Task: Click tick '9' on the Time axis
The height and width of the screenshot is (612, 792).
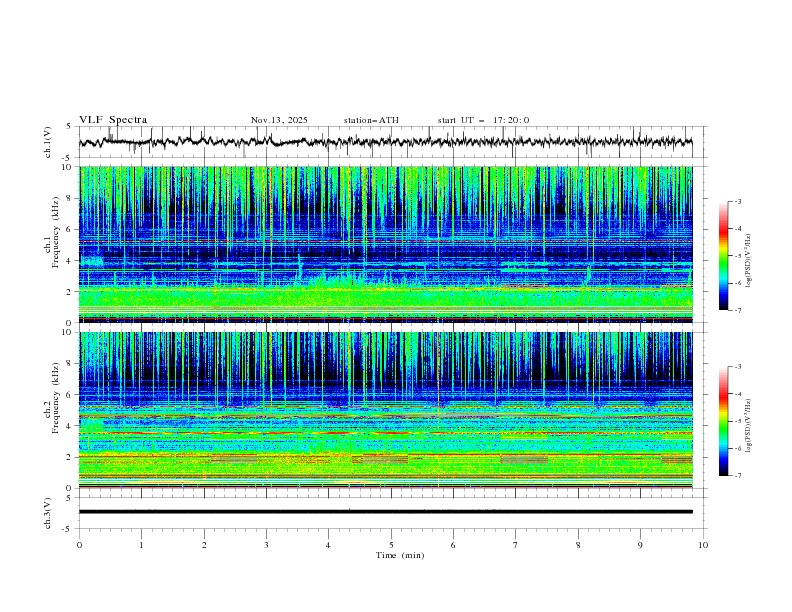Action: coord(640,545)
